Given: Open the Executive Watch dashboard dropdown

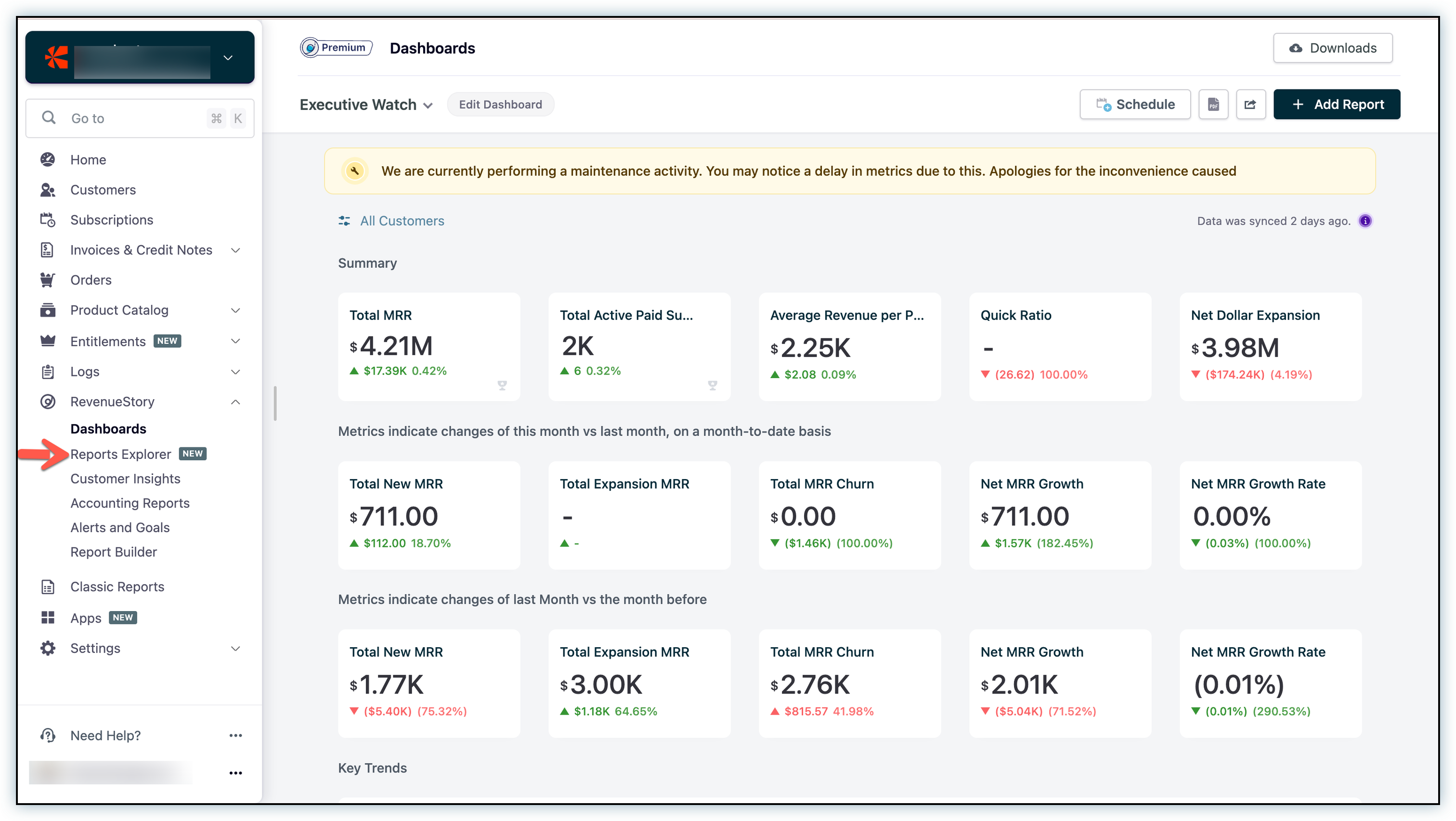Looking at the screenshot, I should [366, 104].
